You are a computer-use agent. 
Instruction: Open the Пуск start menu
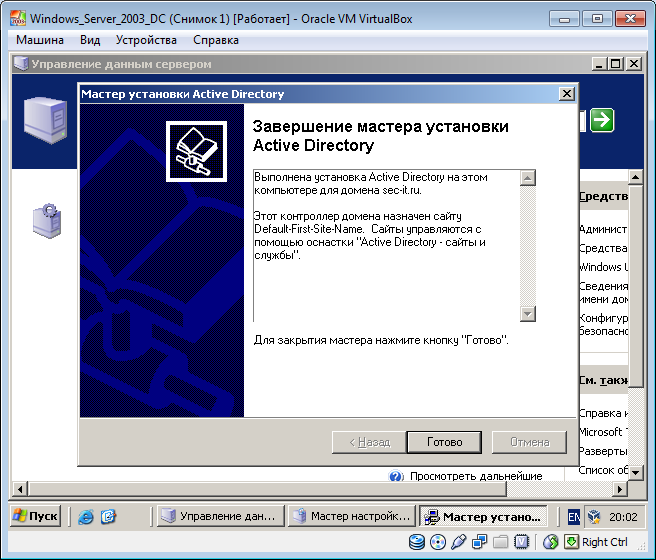tap(35, 516)
